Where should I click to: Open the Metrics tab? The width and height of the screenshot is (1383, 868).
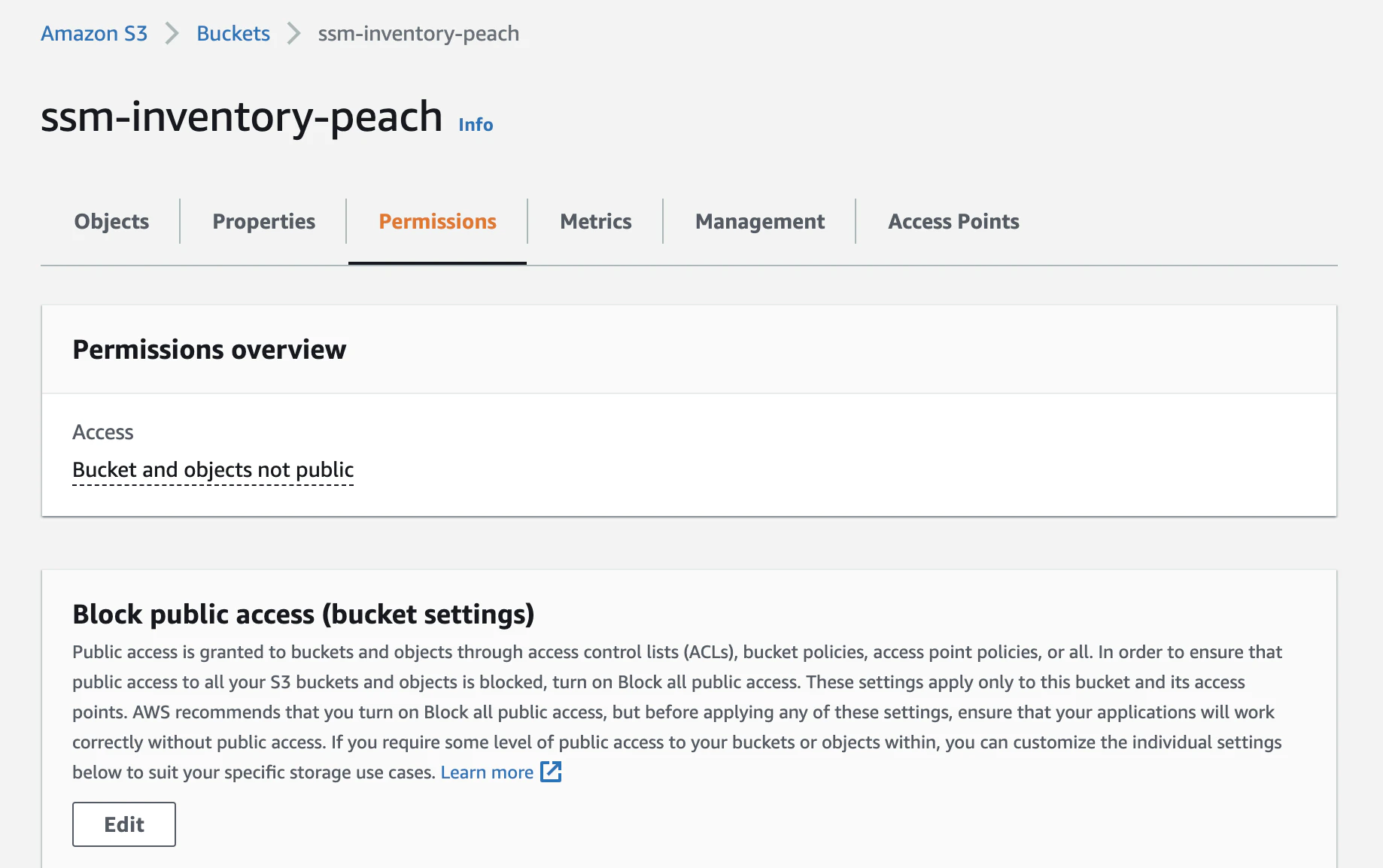pyautogui.click(x=596, y=221)
